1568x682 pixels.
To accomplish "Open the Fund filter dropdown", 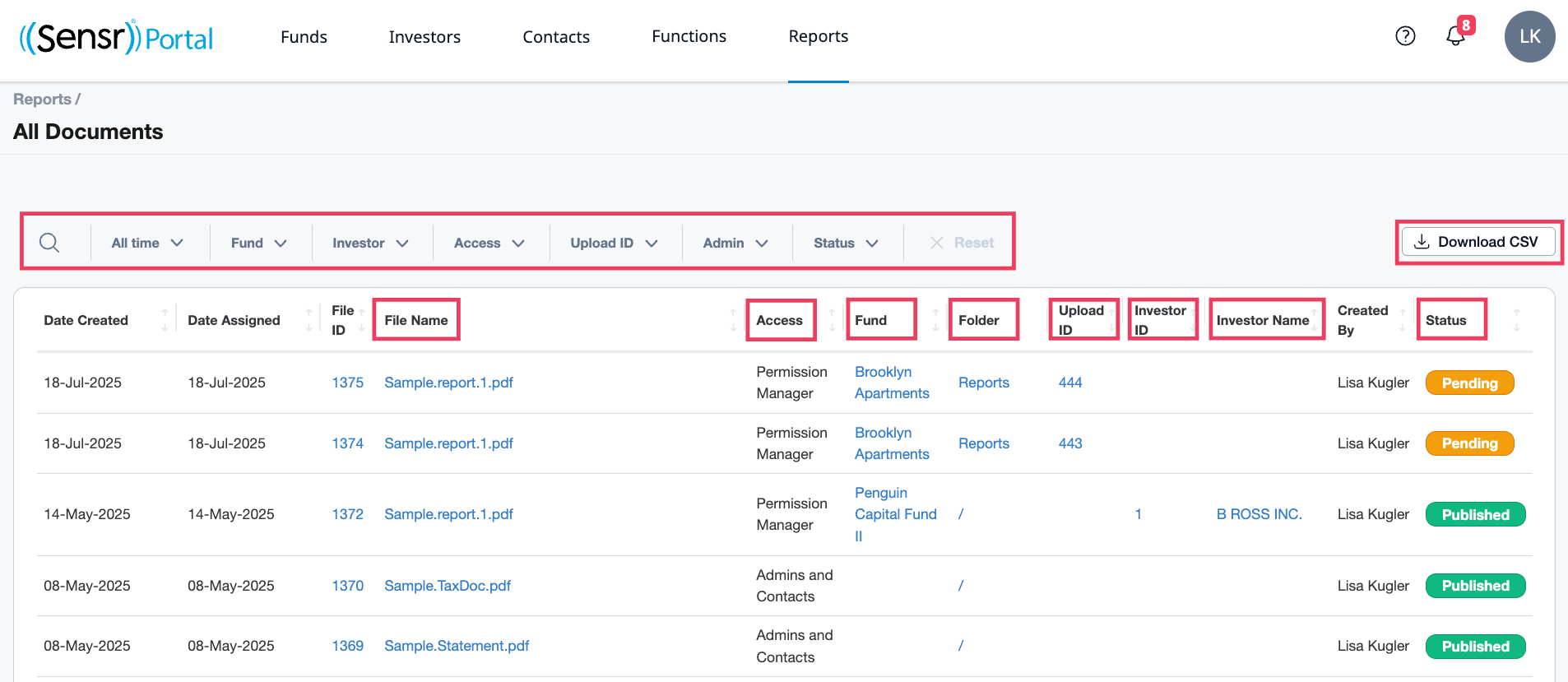I will click(x=258, y=243).
